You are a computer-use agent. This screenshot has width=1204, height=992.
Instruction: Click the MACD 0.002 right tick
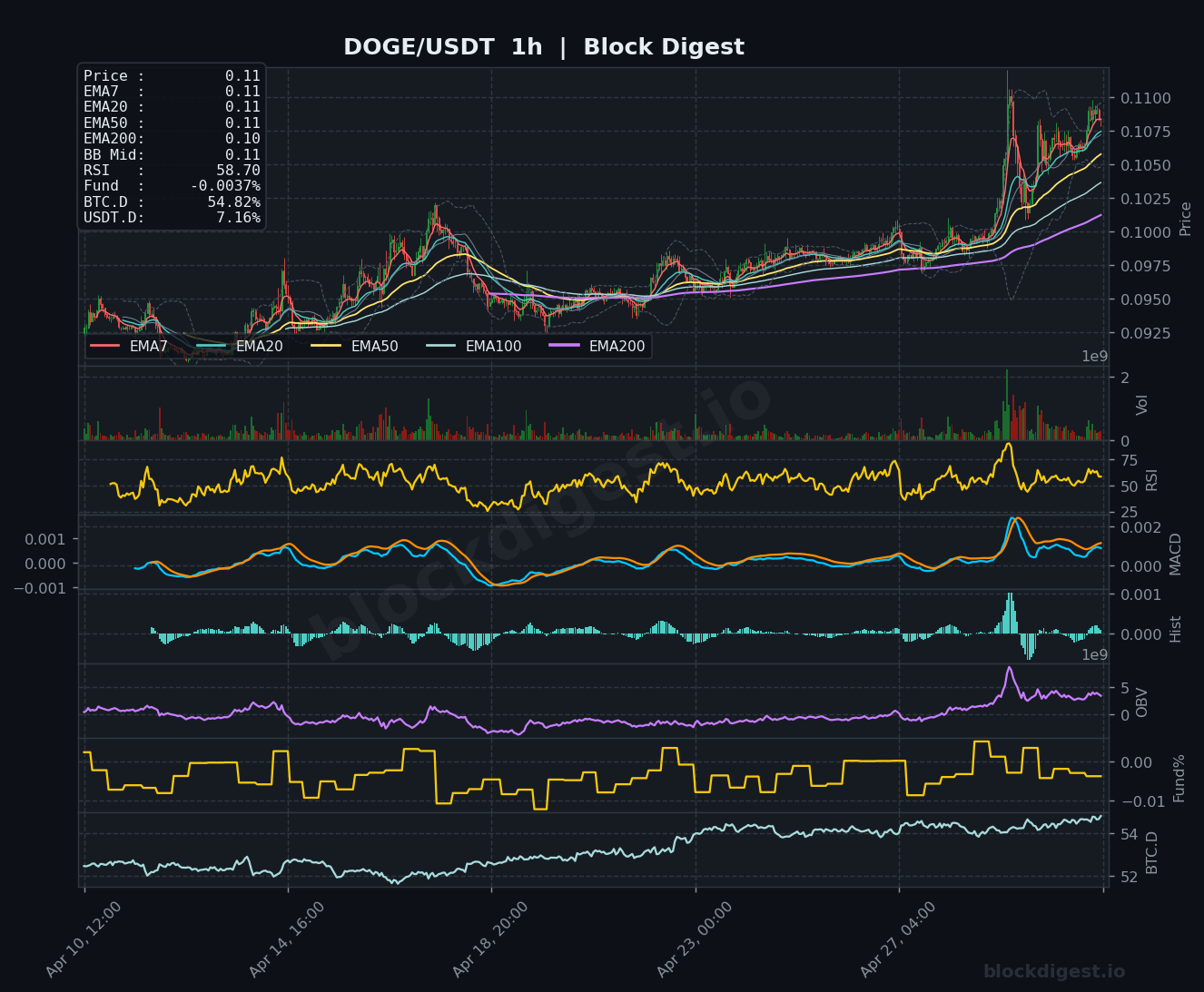coord(1141,527)
